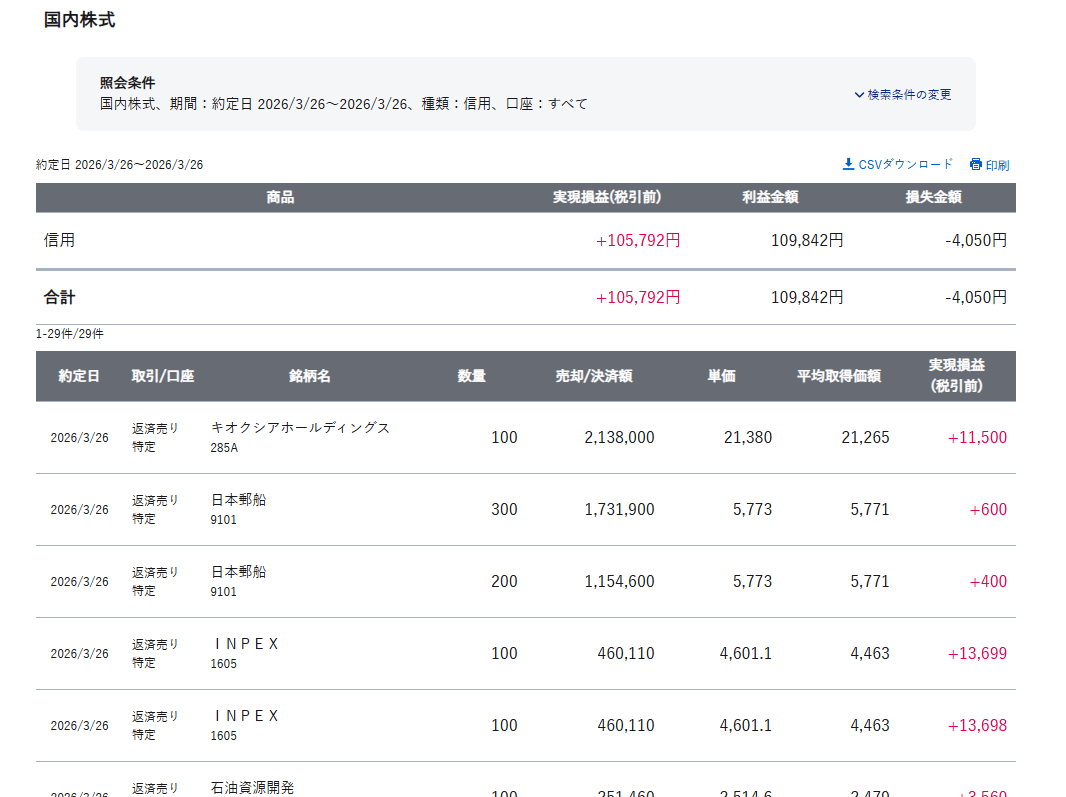1066x797 pixels.
Task: Click the 取引/口座 column header
Action: coord(163,376)
